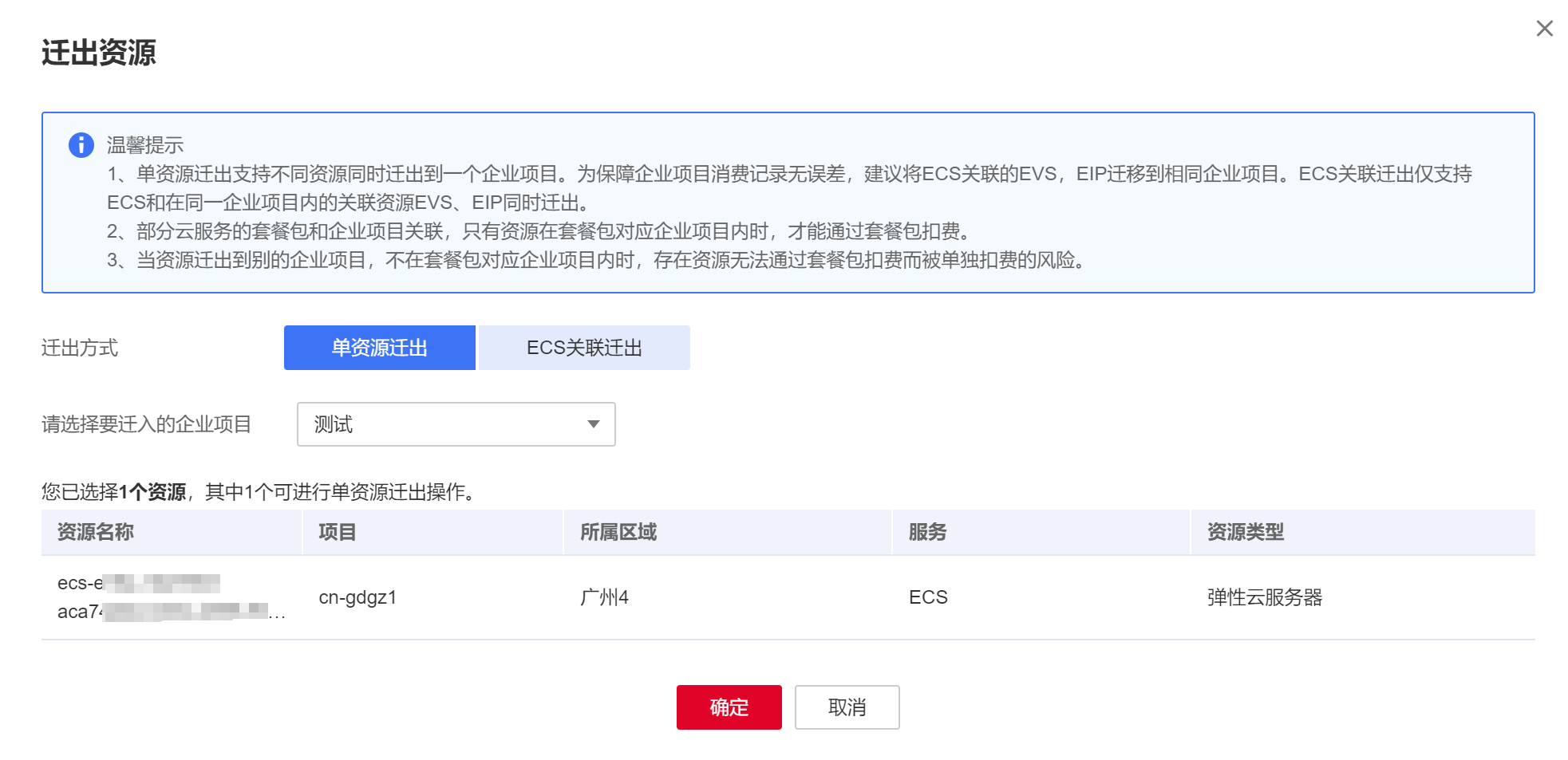Screen dimensions: 1568x760
Task: Cancel with the 取消 button
Action: [x=847, y=707]
